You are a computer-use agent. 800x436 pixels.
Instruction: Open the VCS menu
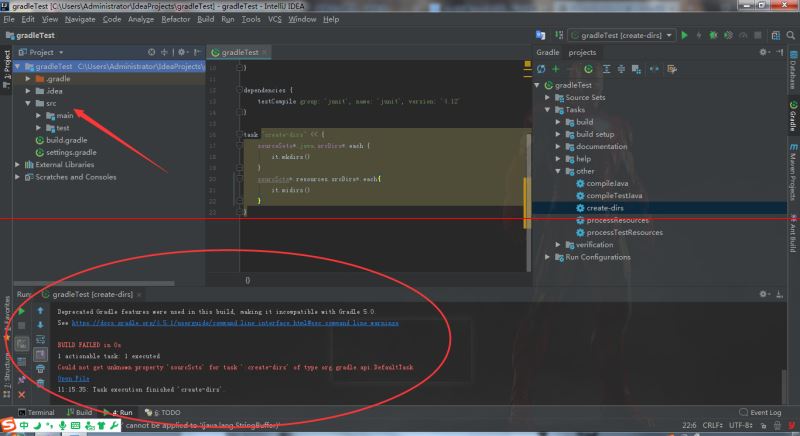tap(274, 19)
